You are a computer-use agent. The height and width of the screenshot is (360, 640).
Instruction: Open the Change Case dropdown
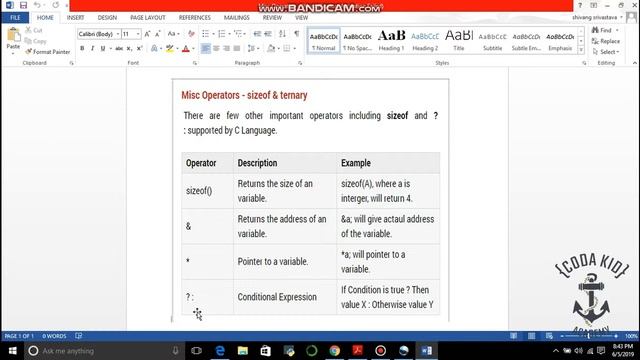point(173,34)
